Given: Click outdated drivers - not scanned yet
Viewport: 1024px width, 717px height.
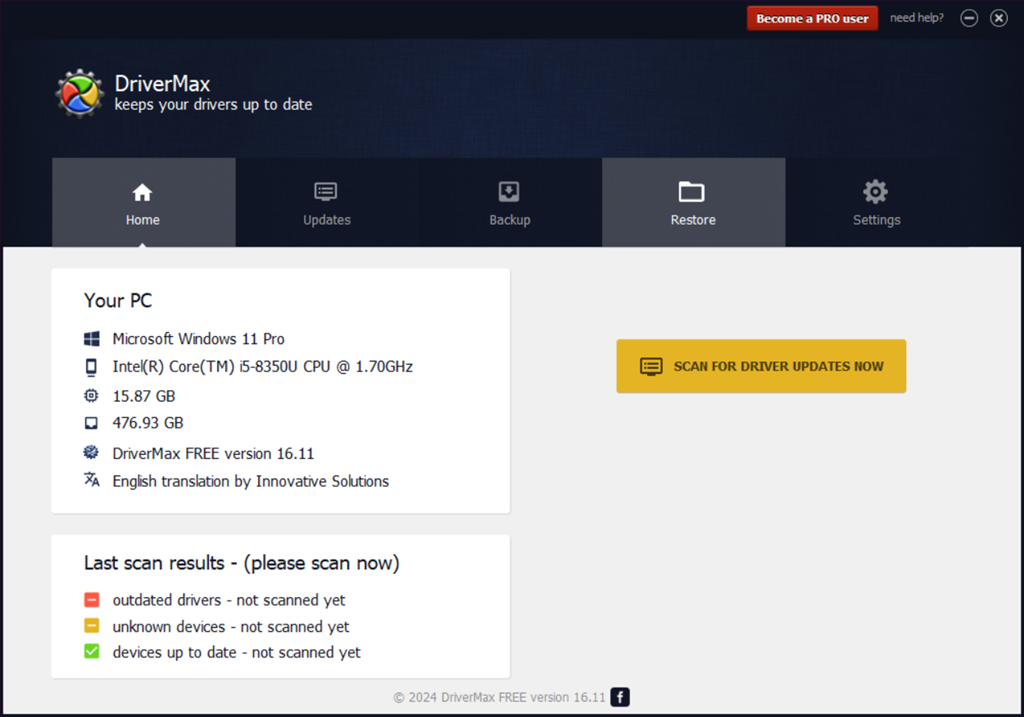Looking at the screenshot, I should click(x=229, y=600).
